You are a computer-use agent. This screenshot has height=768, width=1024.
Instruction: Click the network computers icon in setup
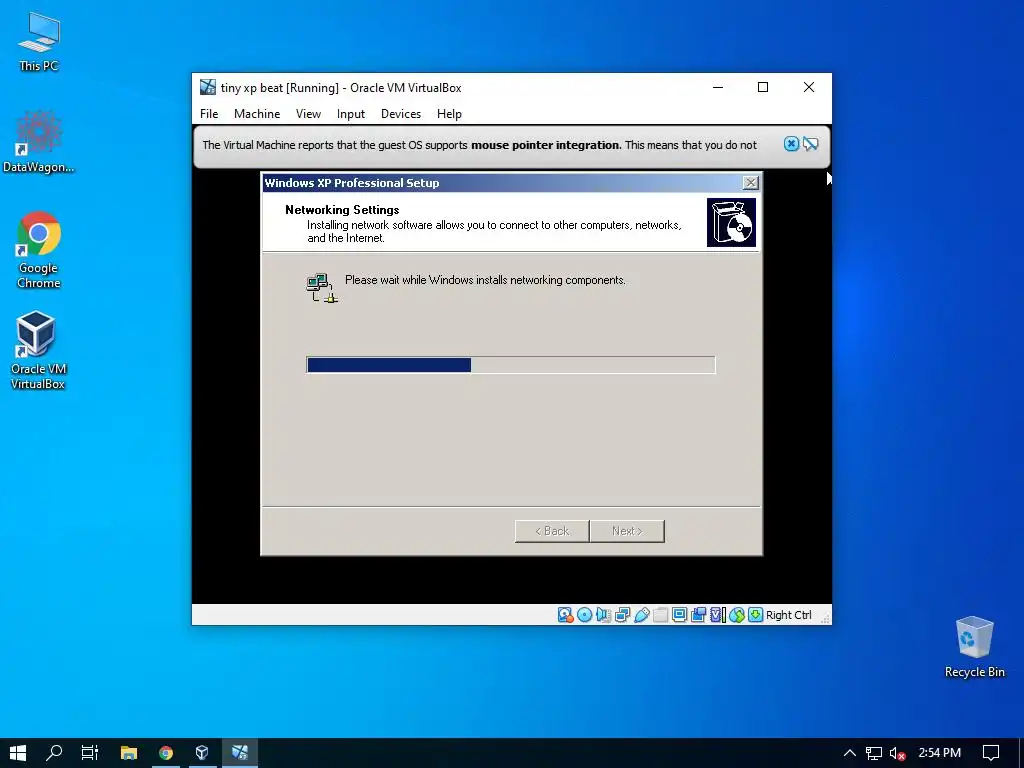(321, 288)
